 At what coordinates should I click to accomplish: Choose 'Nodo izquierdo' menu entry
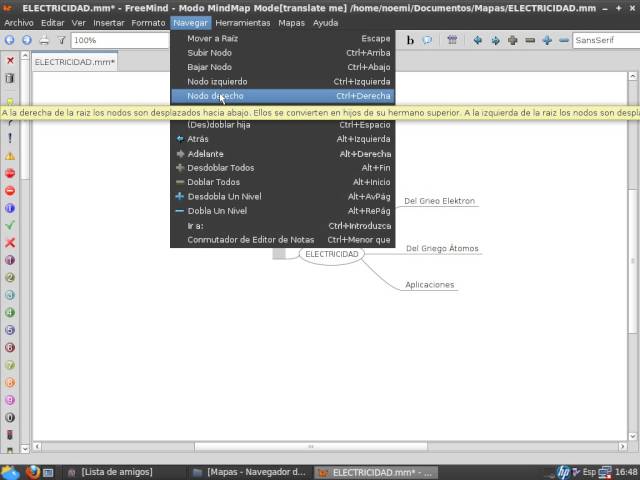[282, 82]
